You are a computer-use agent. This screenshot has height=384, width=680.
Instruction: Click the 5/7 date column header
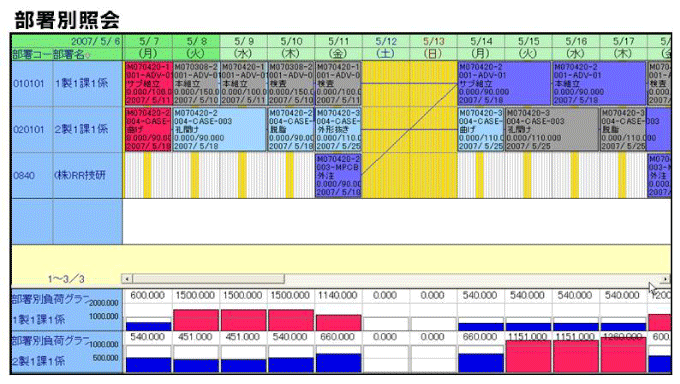coord(149,42)
